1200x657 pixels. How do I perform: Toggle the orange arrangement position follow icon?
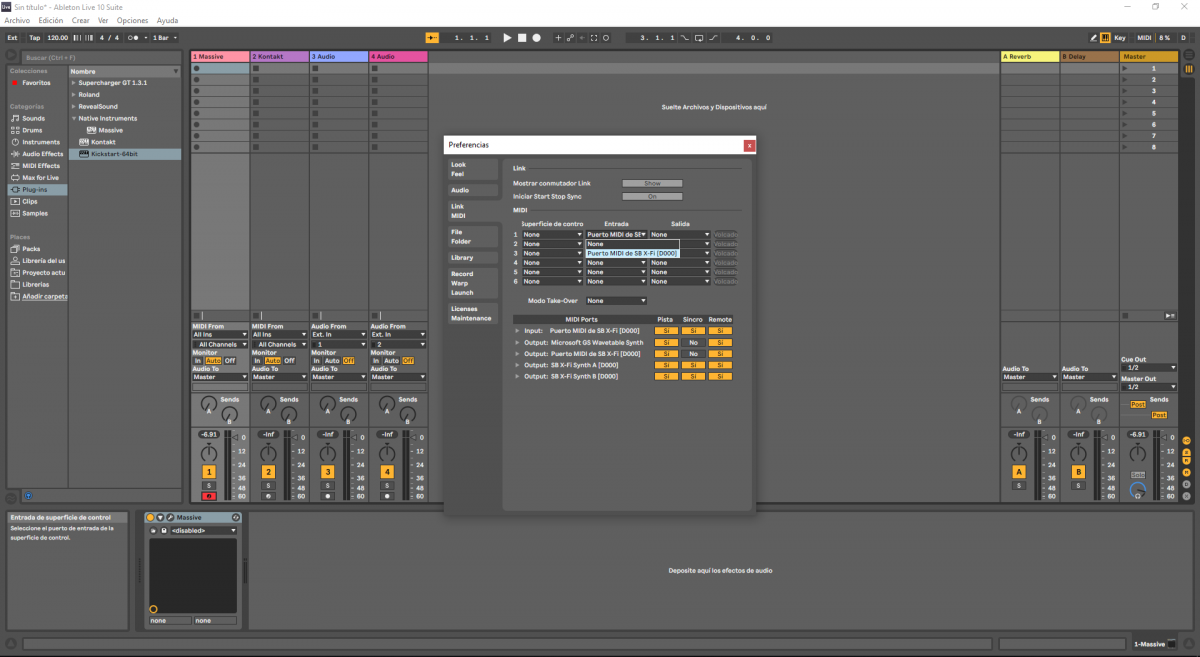tap(432, 37)
